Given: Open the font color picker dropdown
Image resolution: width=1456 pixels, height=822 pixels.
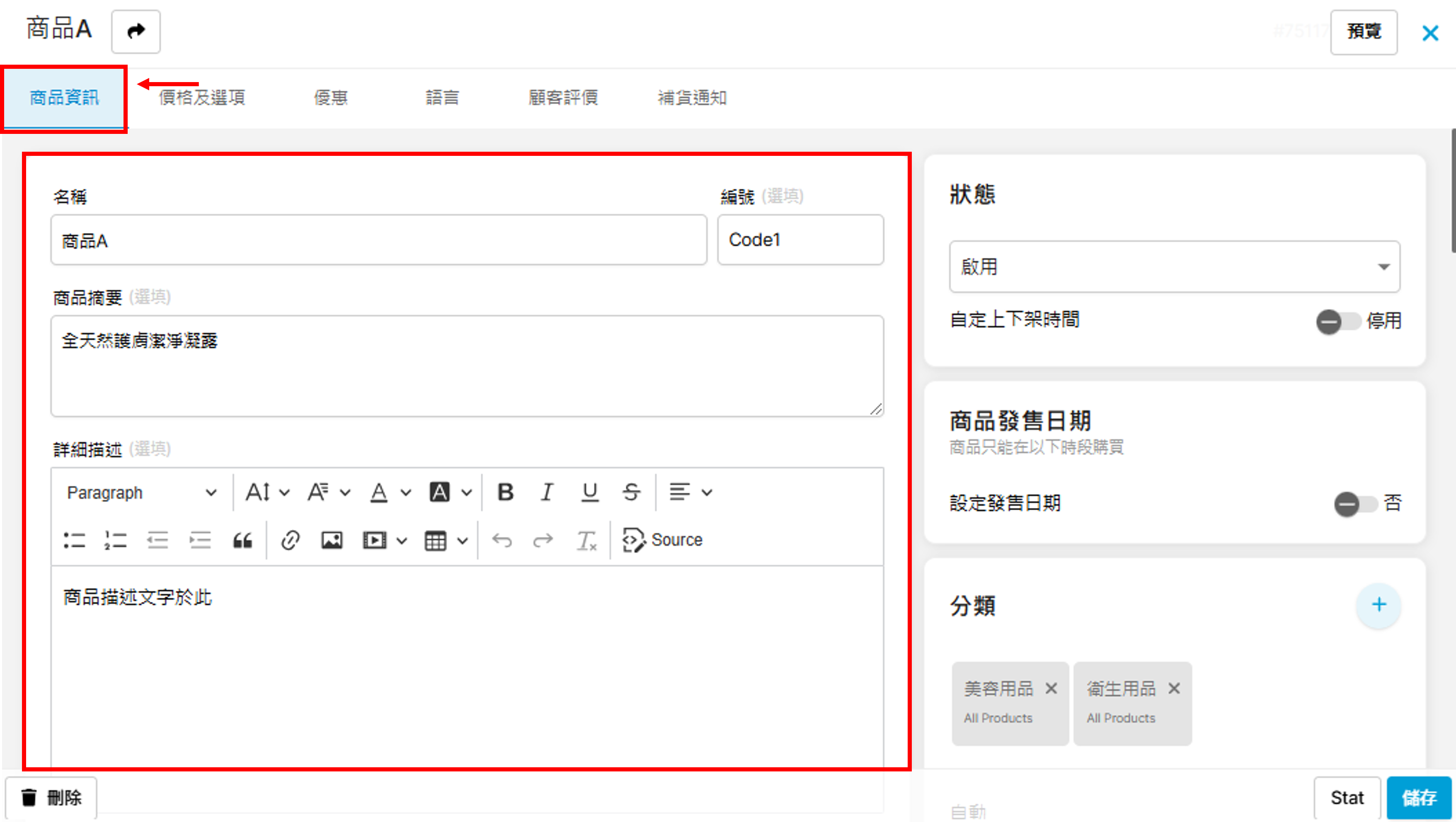Looking at the screenshot, I should [390, 492].
